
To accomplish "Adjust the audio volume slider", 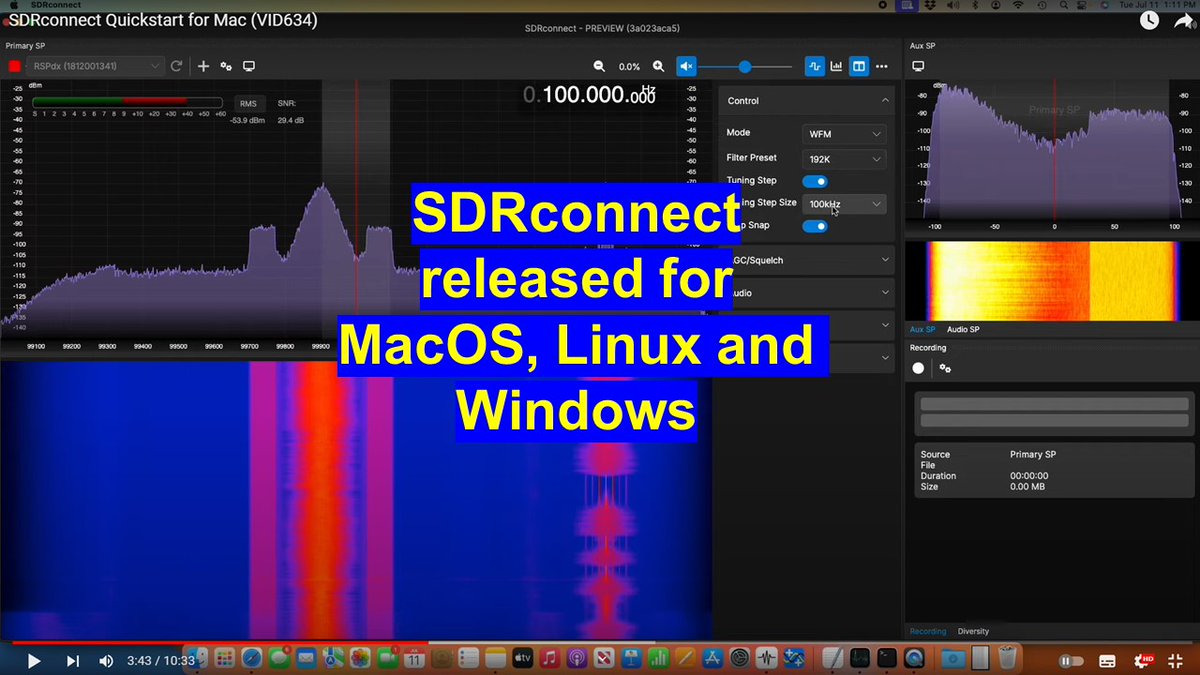I will click(745, 66).
